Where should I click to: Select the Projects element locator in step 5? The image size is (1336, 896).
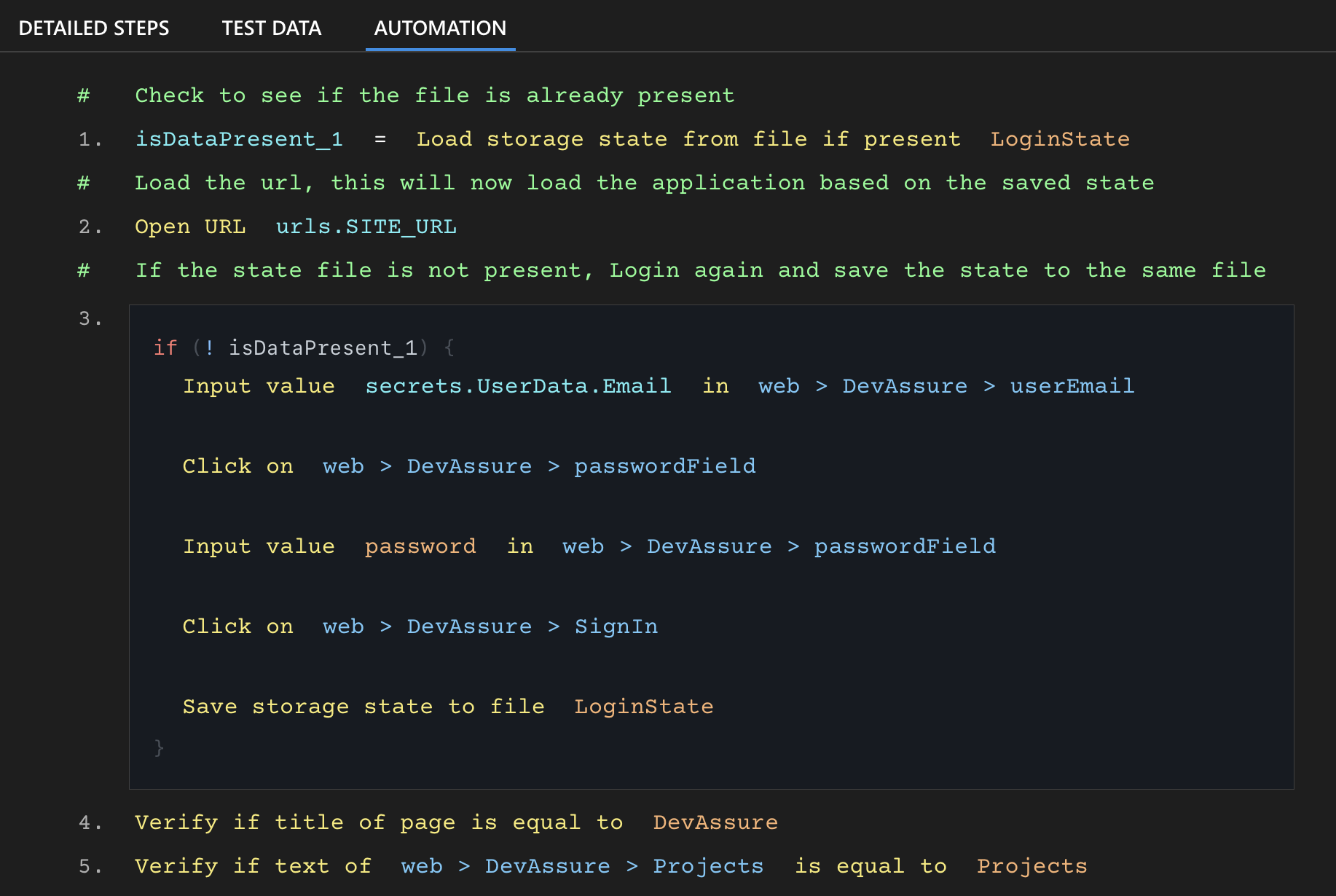707,865
